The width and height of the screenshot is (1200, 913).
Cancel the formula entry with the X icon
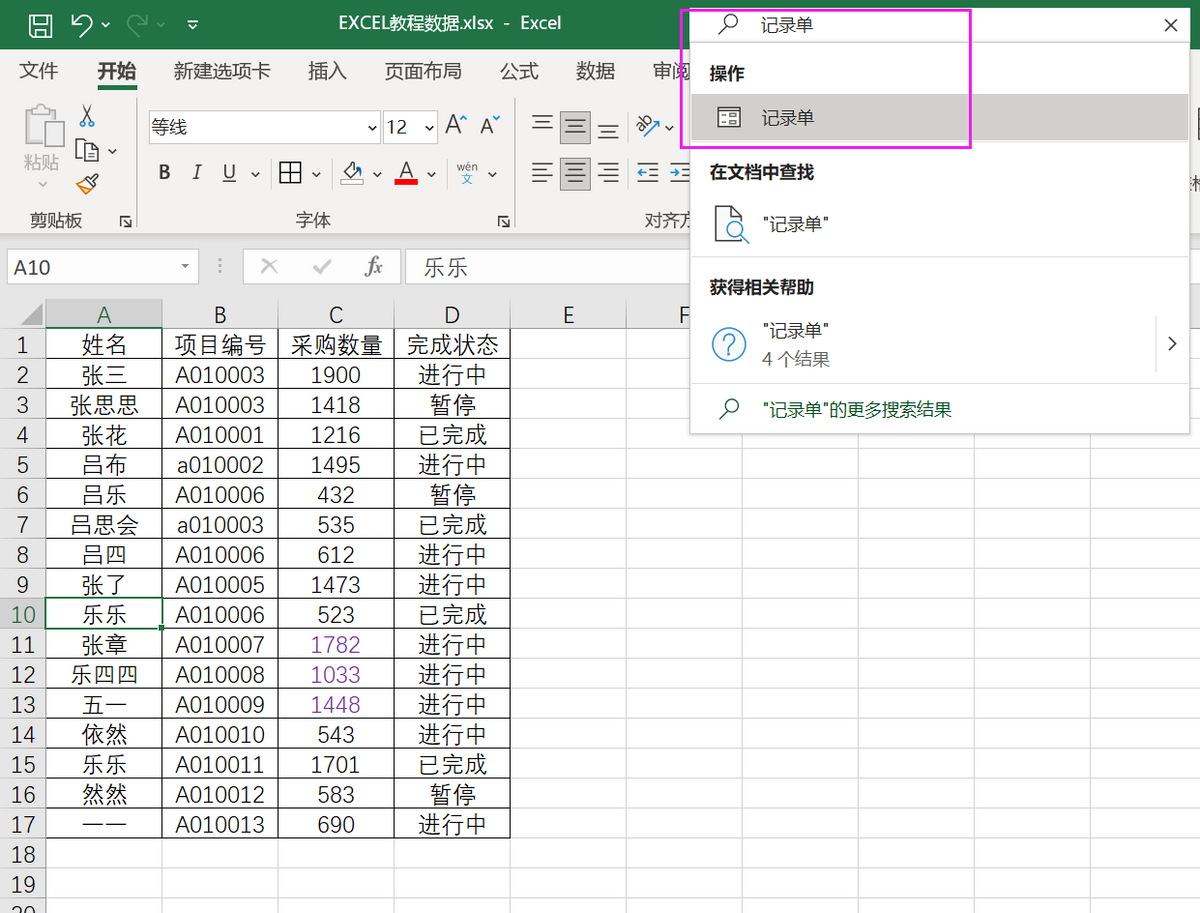(269, 267)
